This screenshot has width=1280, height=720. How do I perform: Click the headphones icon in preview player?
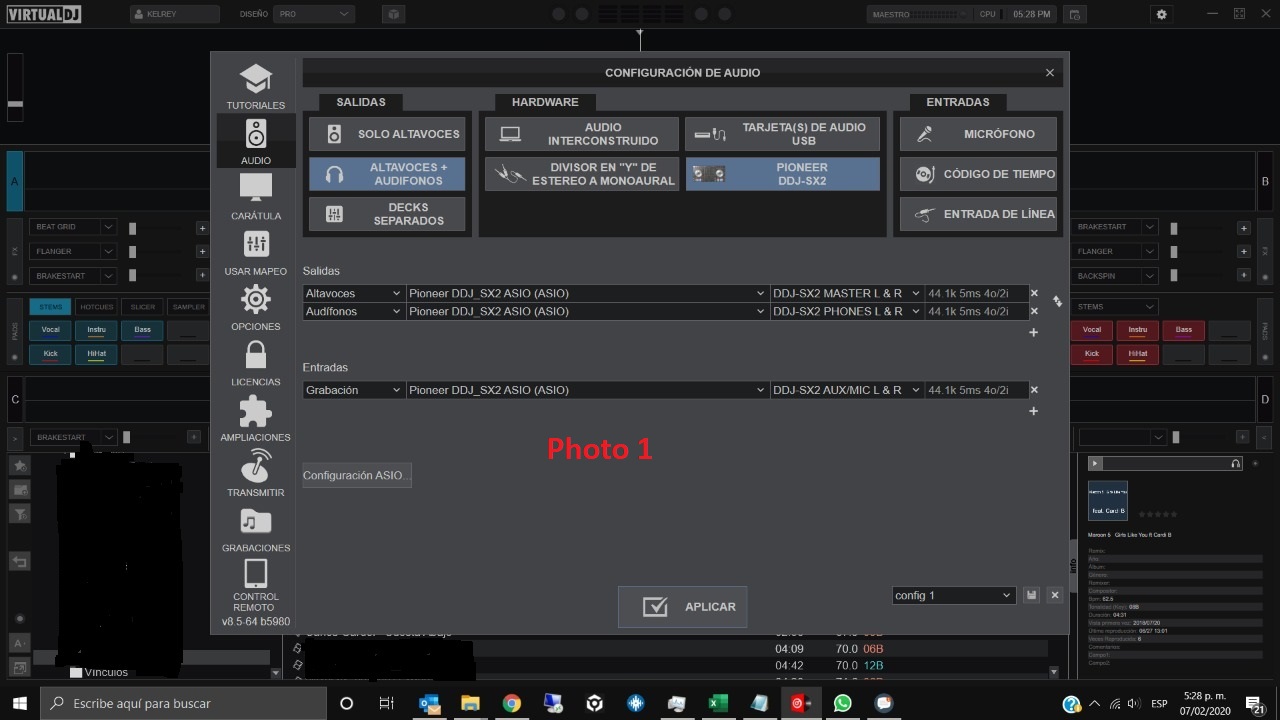(1236, 463)
